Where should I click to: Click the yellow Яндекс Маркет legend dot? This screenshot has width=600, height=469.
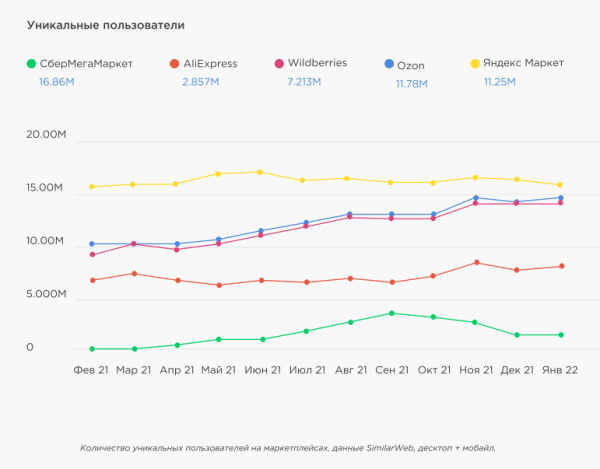click(474, 64)
